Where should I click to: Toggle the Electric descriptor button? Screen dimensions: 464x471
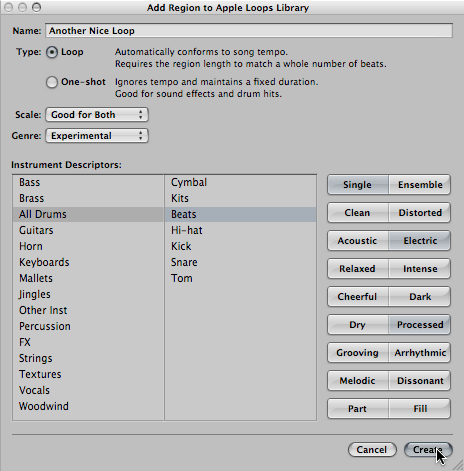point(420,241)
